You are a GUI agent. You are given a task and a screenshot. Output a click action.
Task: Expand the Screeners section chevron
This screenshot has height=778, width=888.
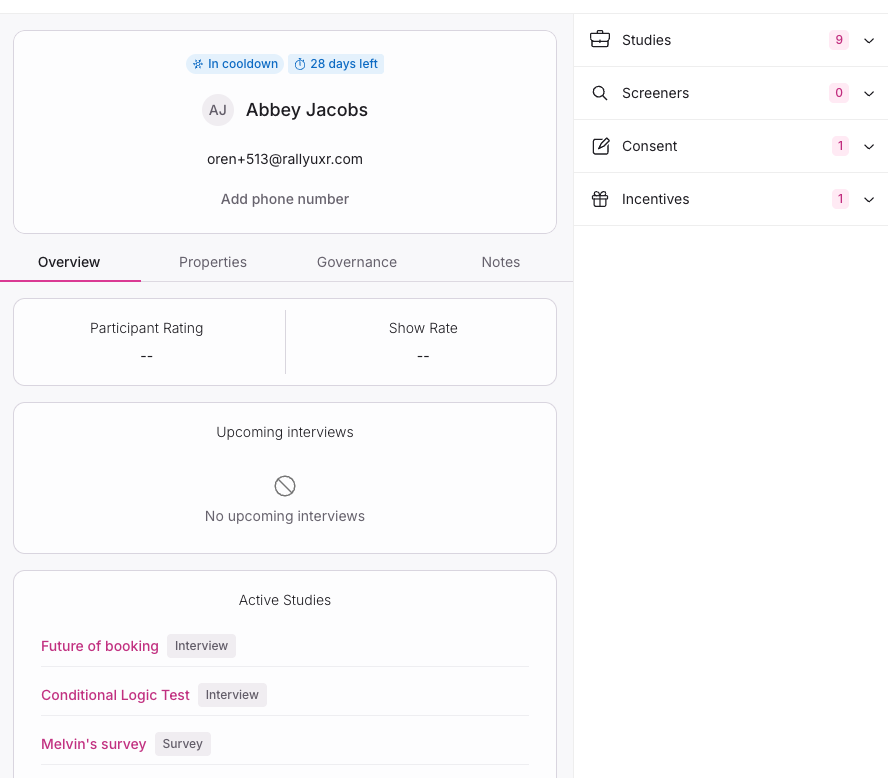click(x=869, y=93)
